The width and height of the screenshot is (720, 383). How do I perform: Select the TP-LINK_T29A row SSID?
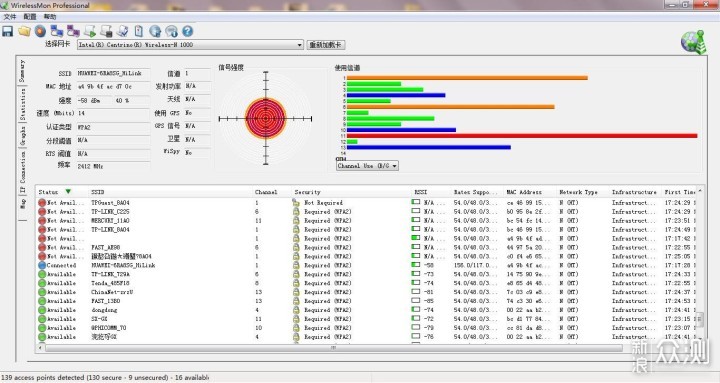pos(110,274)
